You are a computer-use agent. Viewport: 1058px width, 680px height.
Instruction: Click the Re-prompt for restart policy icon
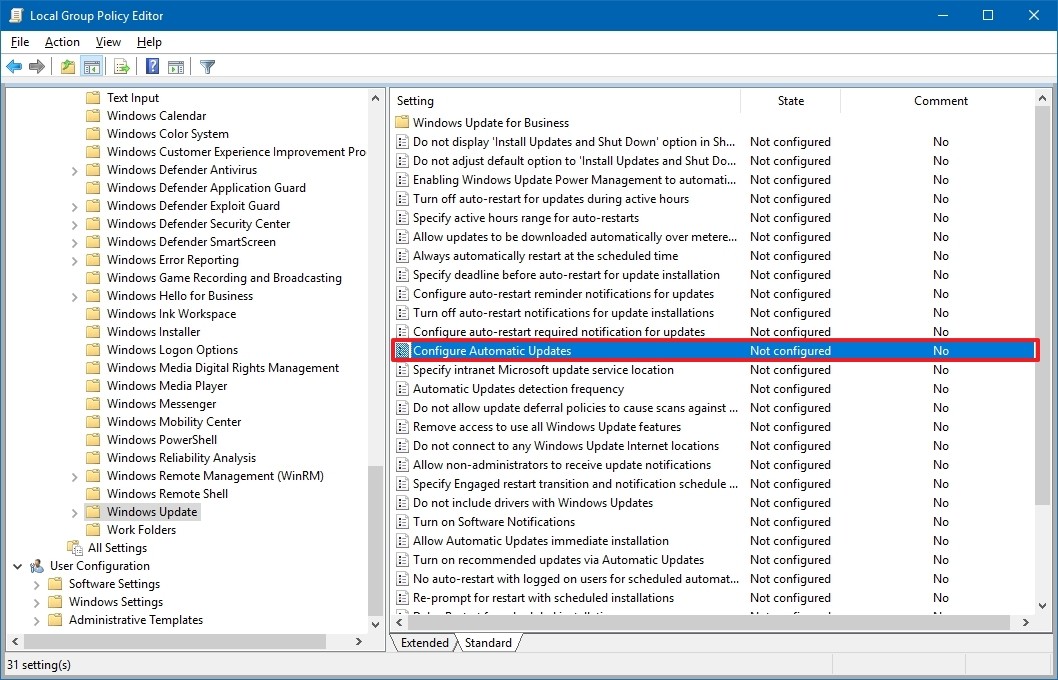pyautogui.click(x=402, y=598)
